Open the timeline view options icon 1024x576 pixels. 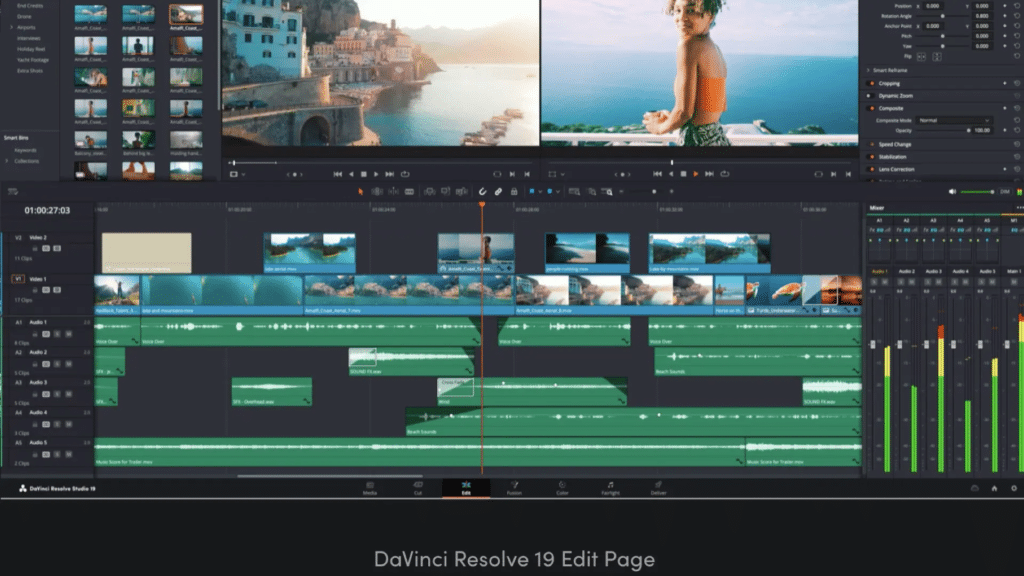coord(13,191)
